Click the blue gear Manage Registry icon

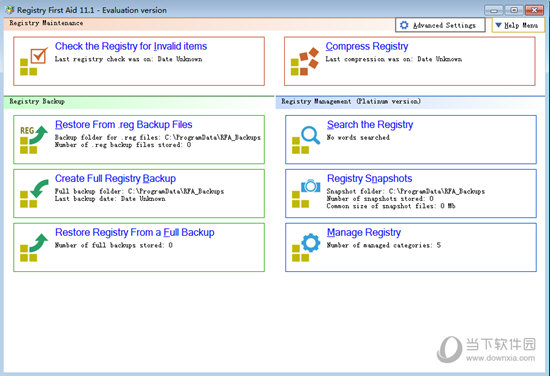[x=306, y=247]
